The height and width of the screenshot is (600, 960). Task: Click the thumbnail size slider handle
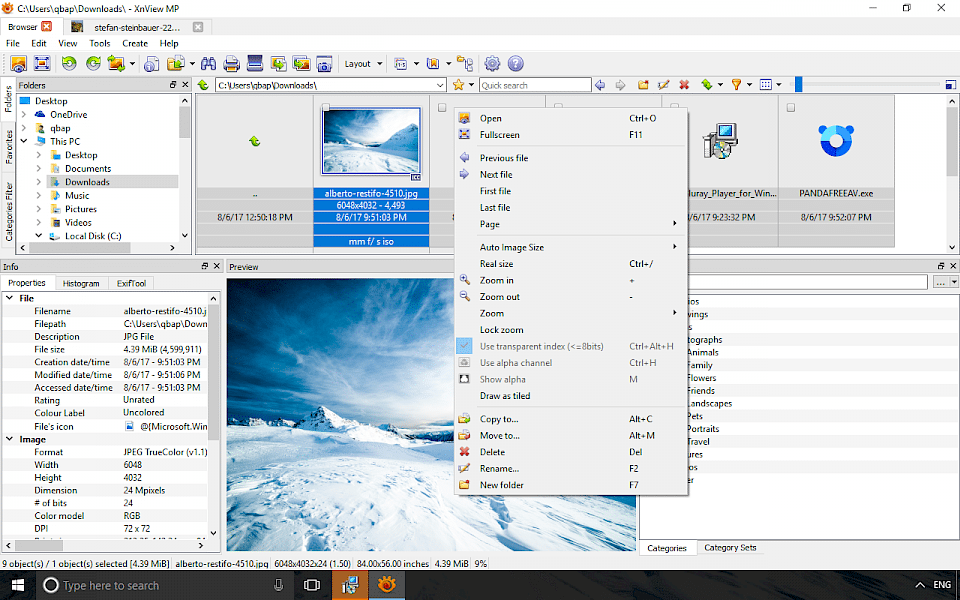point(798,85)
